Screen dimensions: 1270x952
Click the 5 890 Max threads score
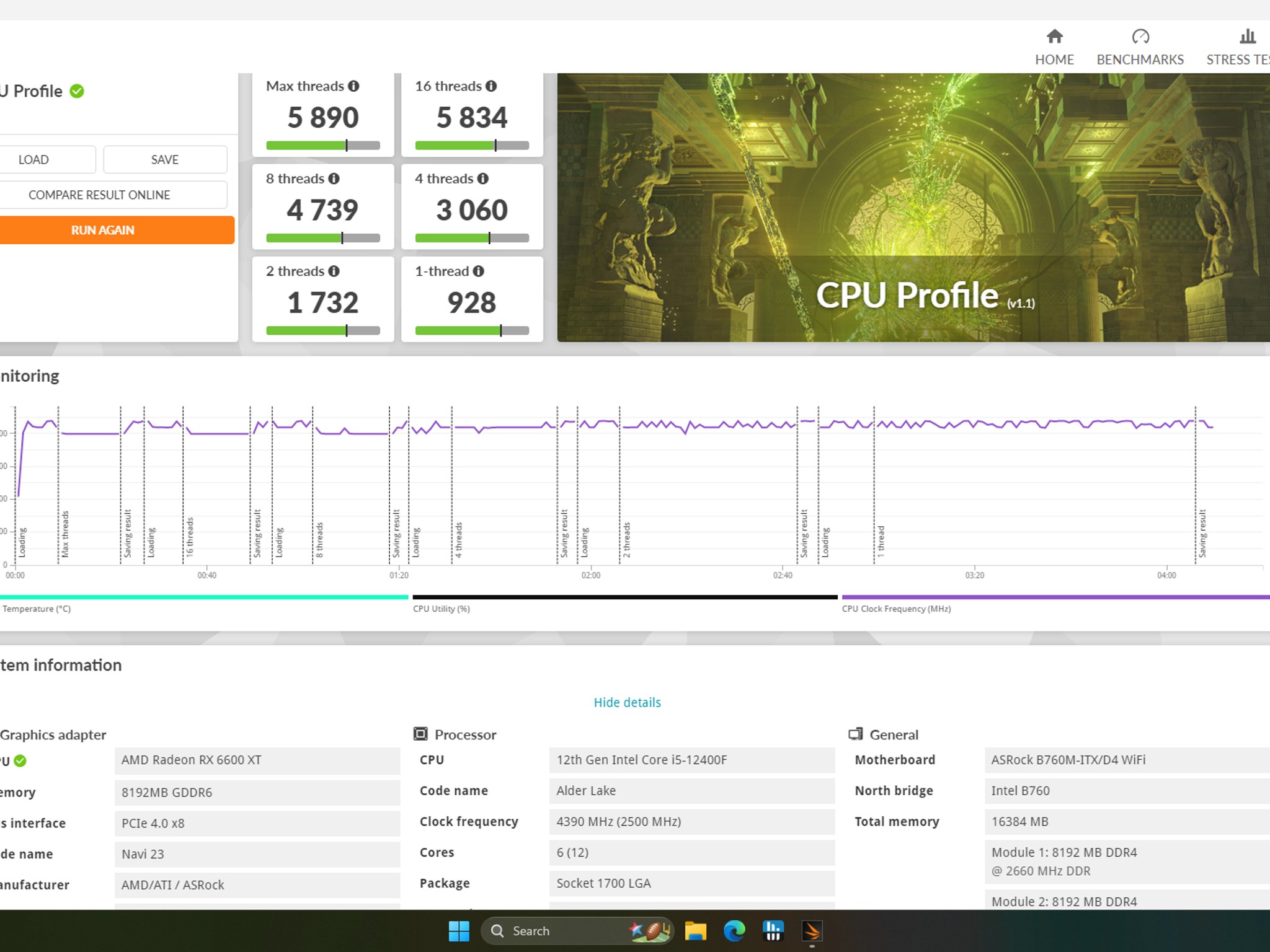point(323,117)
